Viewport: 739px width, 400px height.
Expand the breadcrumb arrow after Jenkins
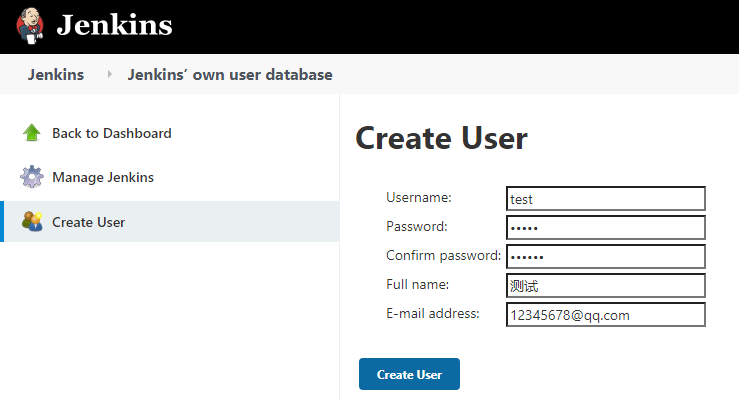point(109,74)
